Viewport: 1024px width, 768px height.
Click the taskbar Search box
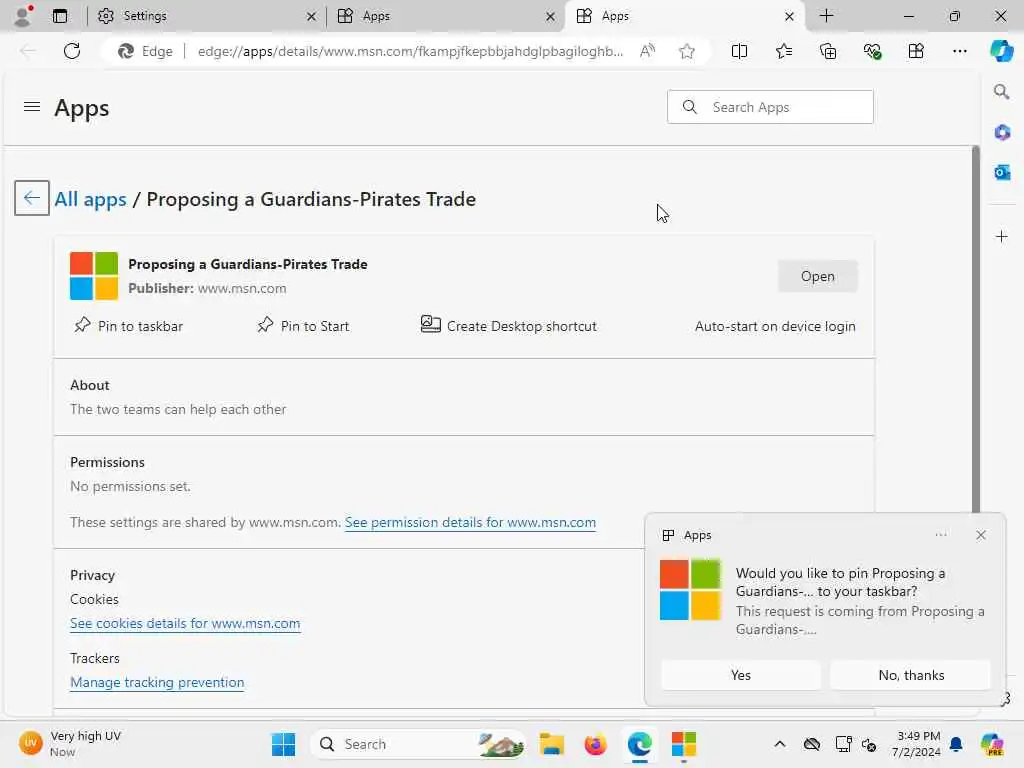point(419,744)
